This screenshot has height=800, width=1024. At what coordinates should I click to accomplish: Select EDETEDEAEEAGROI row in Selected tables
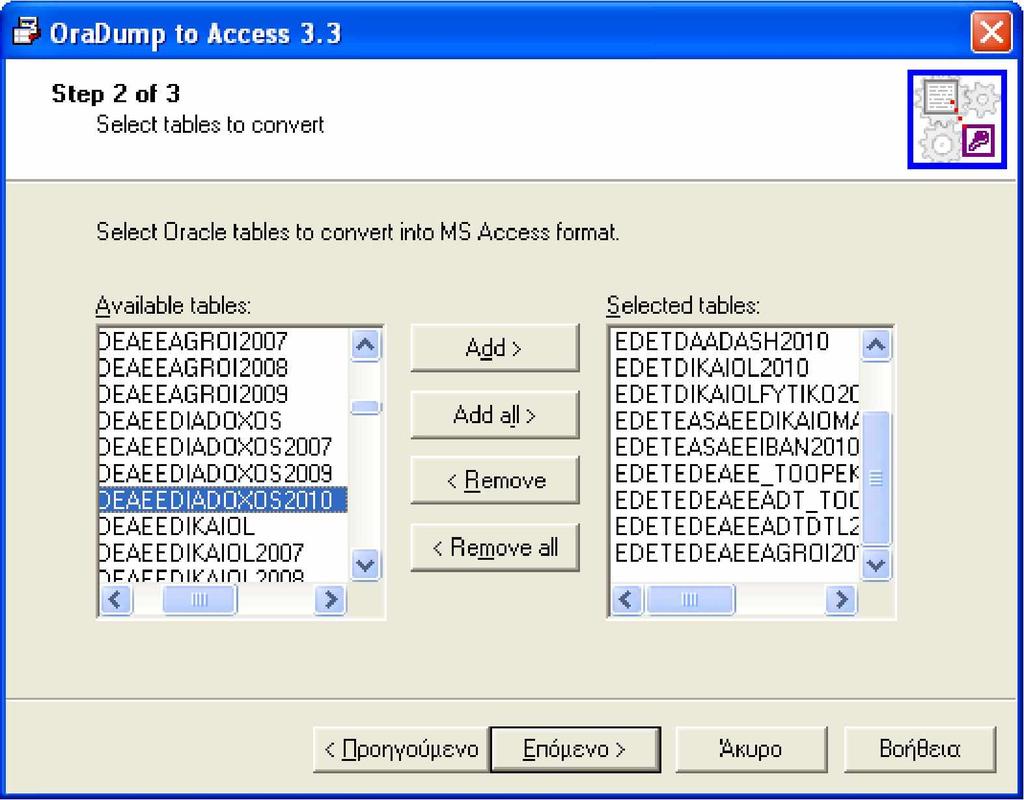pos(735,552)
